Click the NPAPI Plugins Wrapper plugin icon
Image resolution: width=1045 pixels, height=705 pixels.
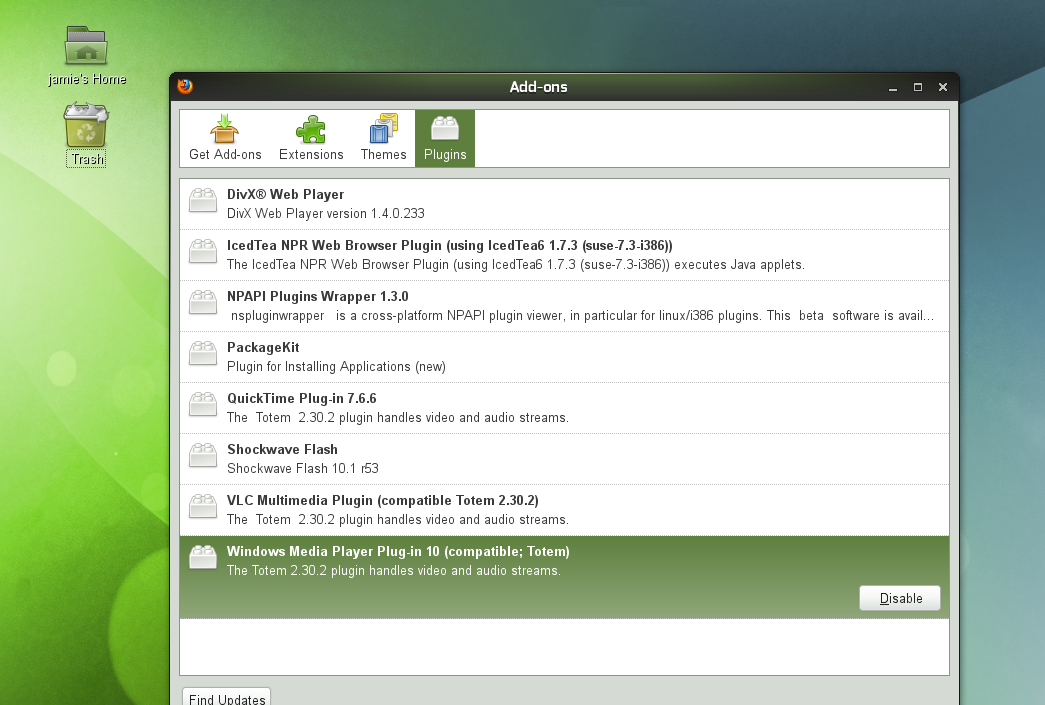tap(203, 302)
